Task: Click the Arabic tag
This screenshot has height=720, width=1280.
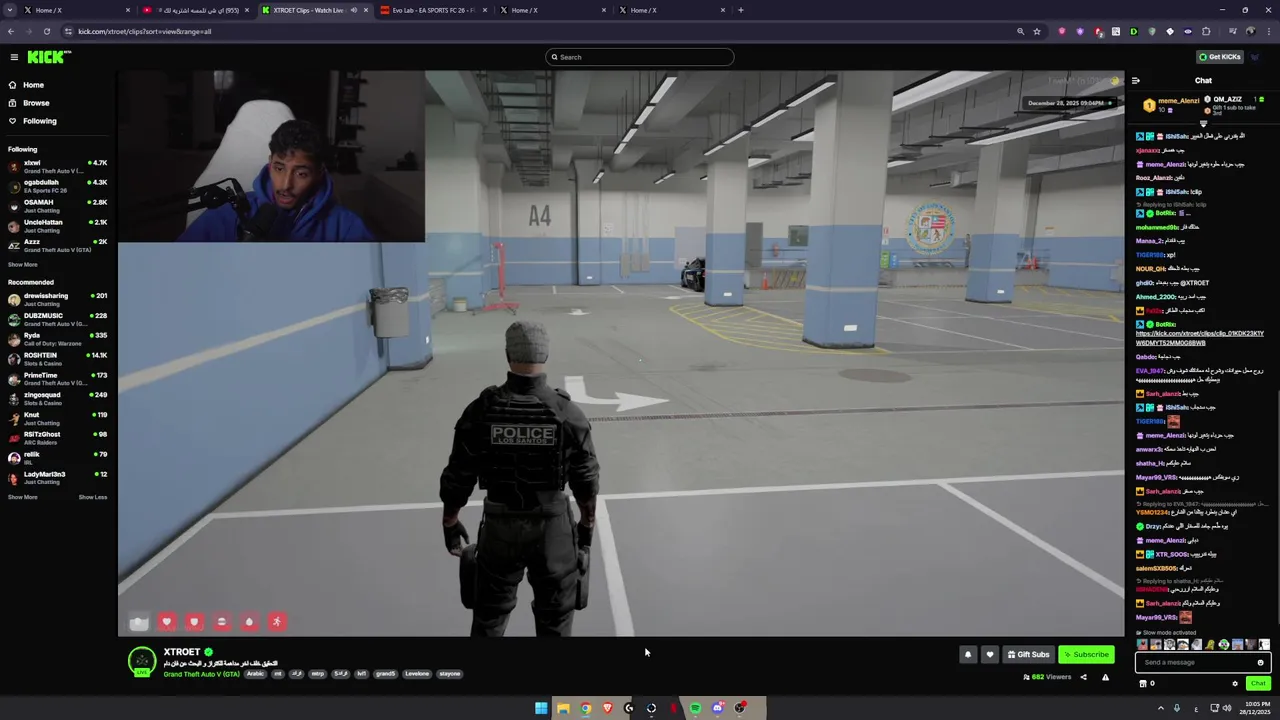Action: pos(256,674)
